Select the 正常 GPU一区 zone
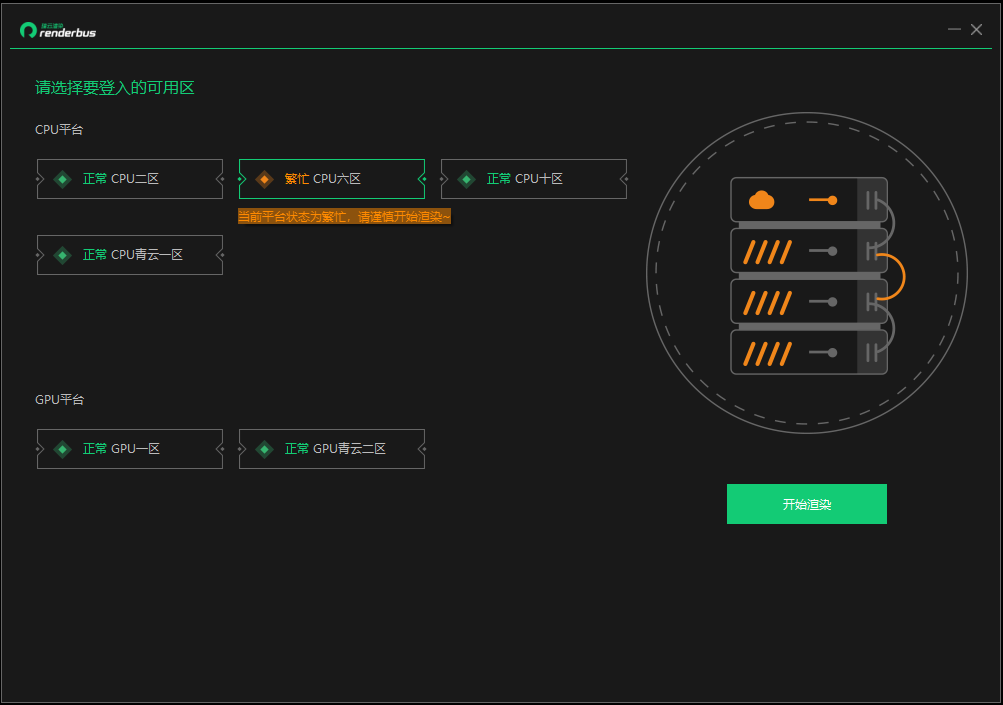Image resolution: width=1003 pixels, height=705 pixels. (x=129, y=448)
